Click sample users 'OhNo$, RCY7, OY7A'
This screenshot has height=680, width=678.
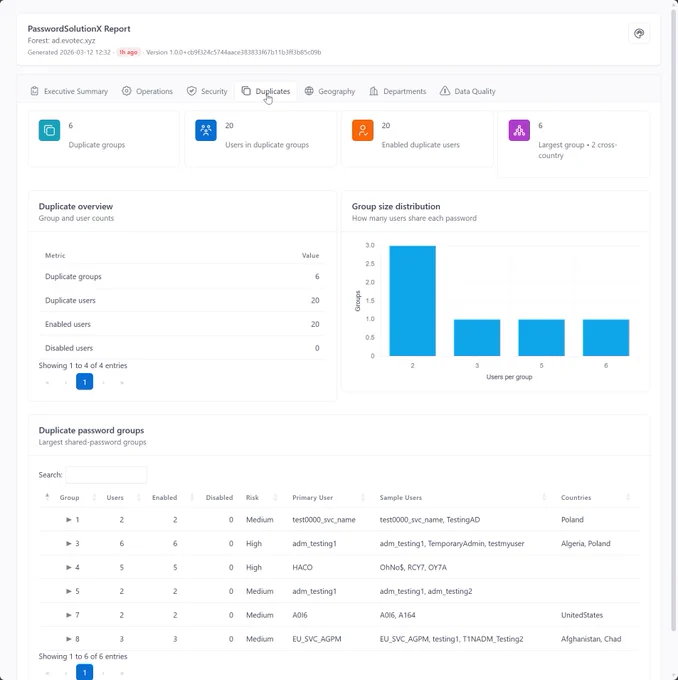click(413, 567)
